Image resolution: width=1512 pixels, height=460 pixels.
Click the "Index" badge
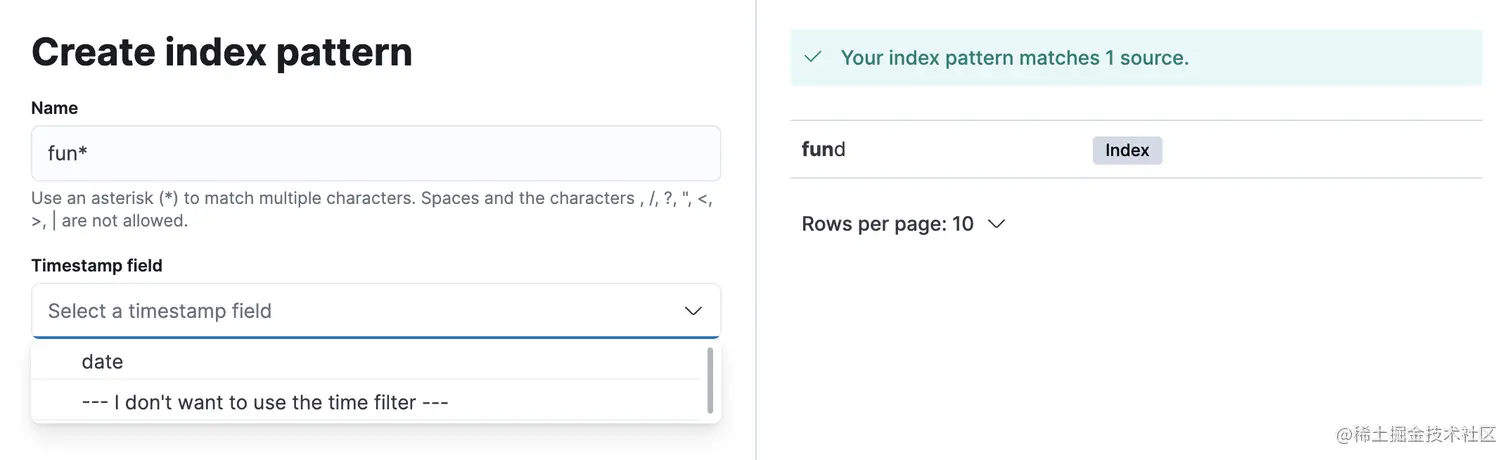coord(1127,150)
